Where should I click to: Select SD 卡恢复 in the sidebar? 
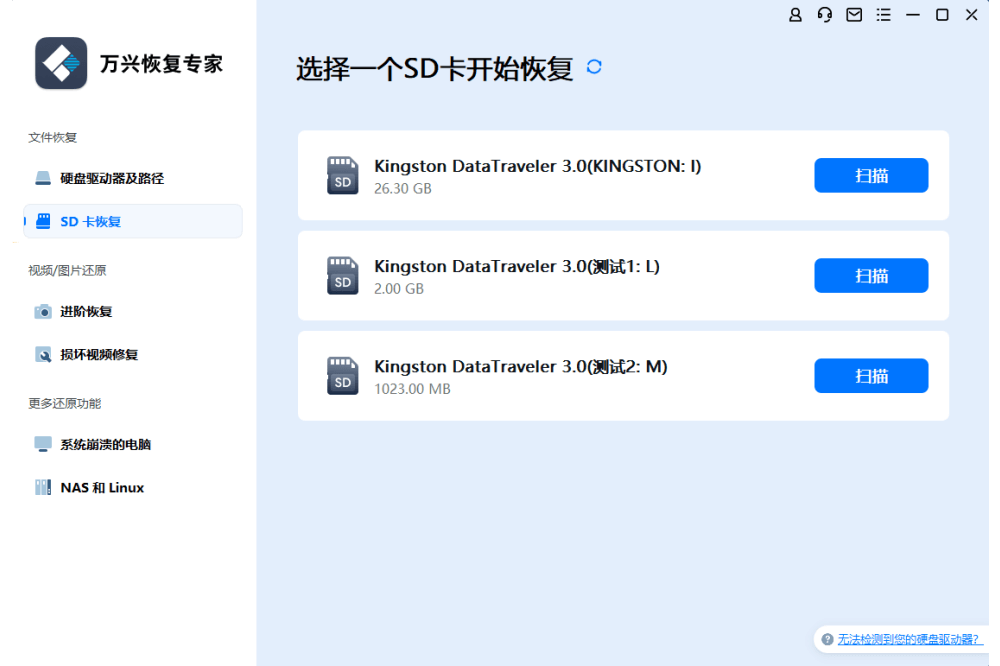pyautogui.click(x=133, y=221)
